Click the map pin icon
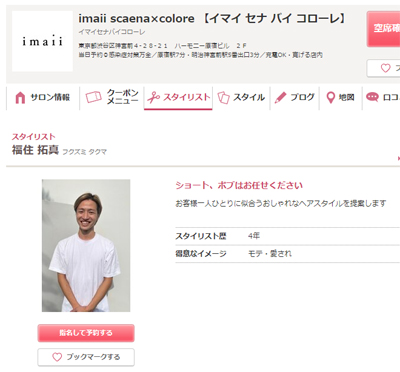The height and width of the screenshot is (372, 400). [330, 98]
